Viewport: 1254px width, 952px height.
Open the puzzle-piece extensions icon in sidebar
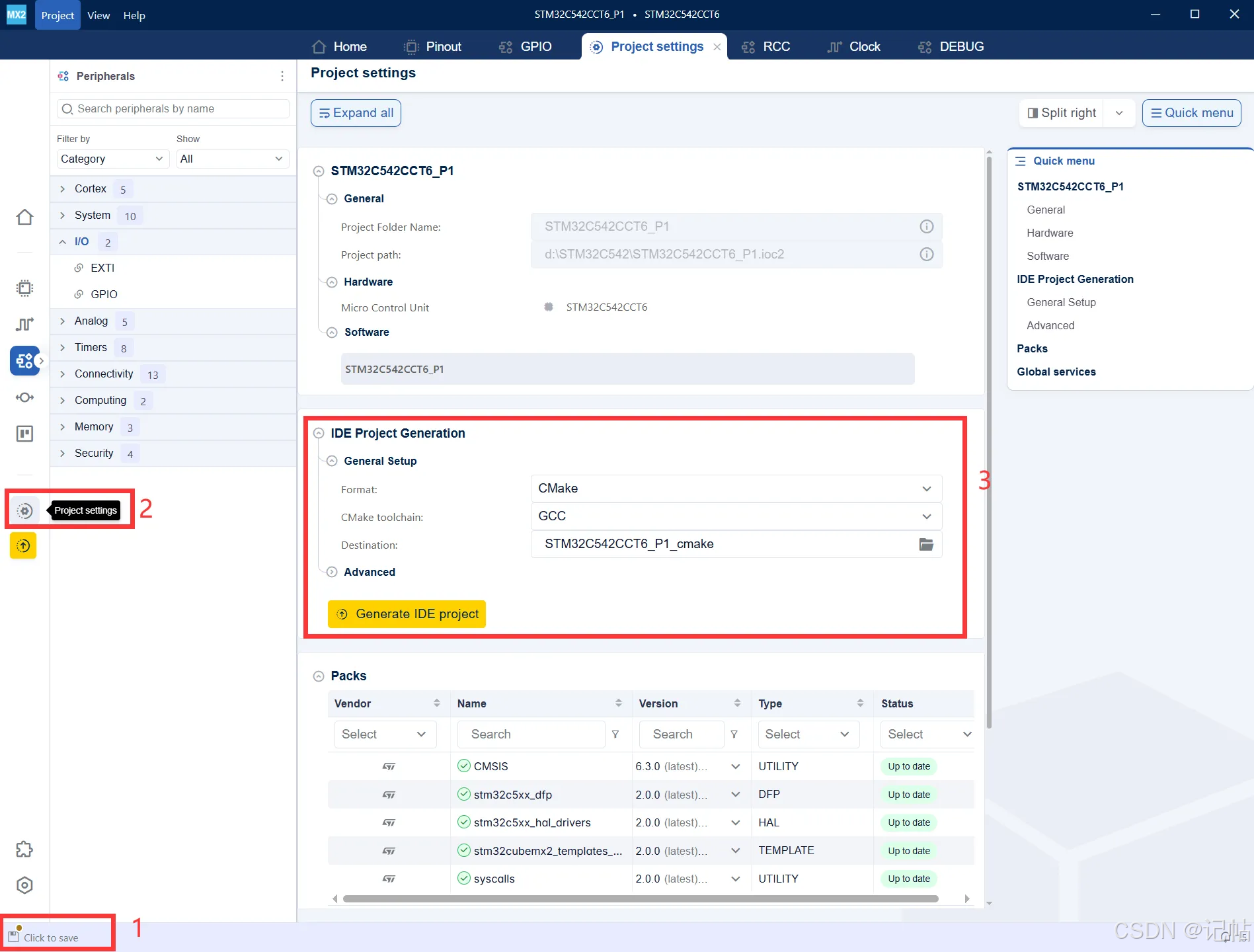coord(24,849)
